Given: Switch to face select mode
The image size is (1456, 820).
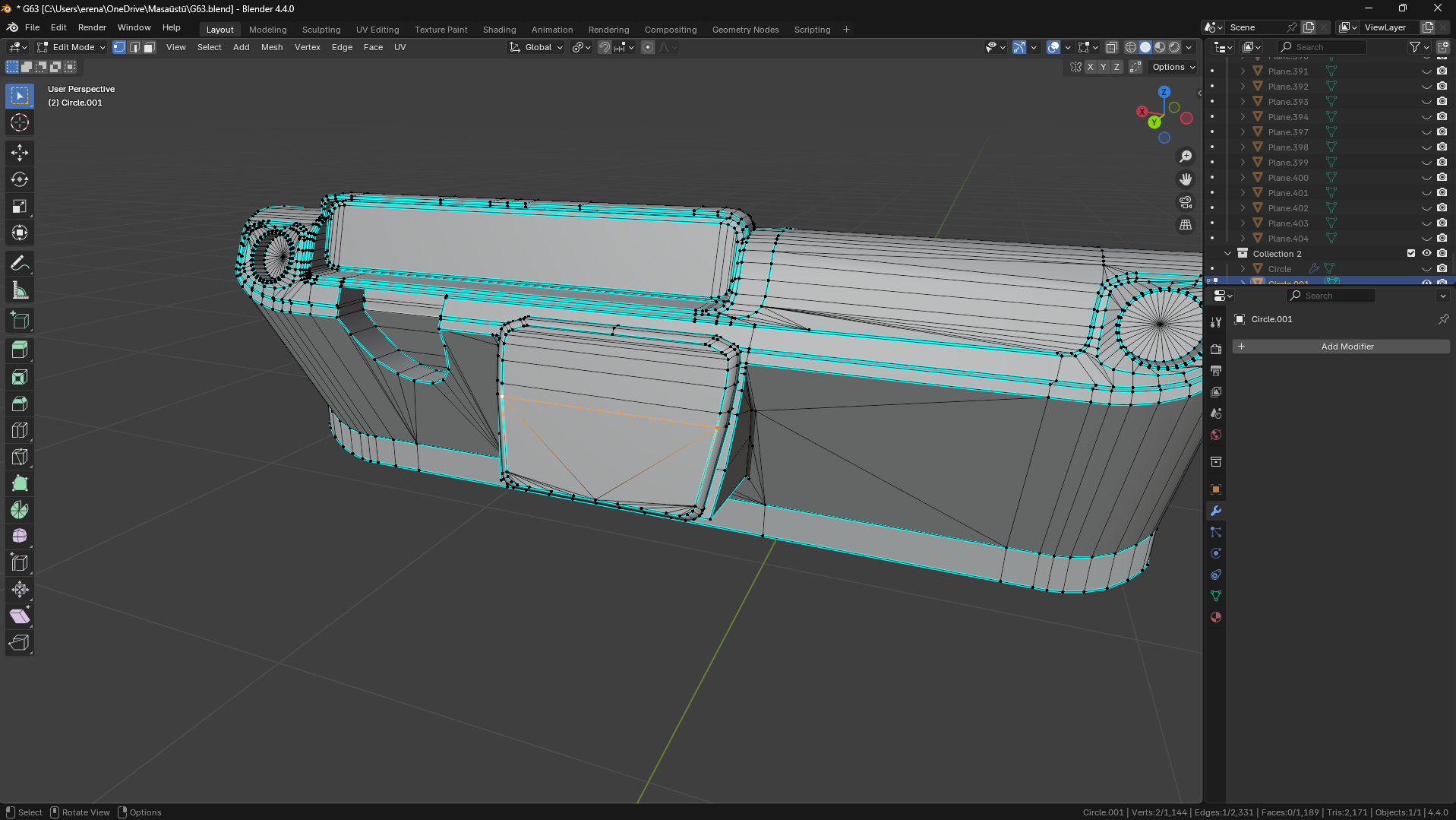Looking at the screenshot, I should (150, 47).
